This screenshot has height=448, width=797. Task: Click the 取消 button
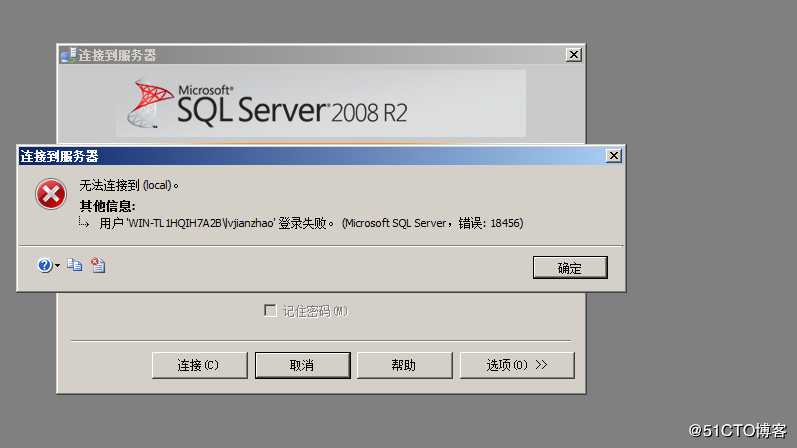tap(302, 365)
